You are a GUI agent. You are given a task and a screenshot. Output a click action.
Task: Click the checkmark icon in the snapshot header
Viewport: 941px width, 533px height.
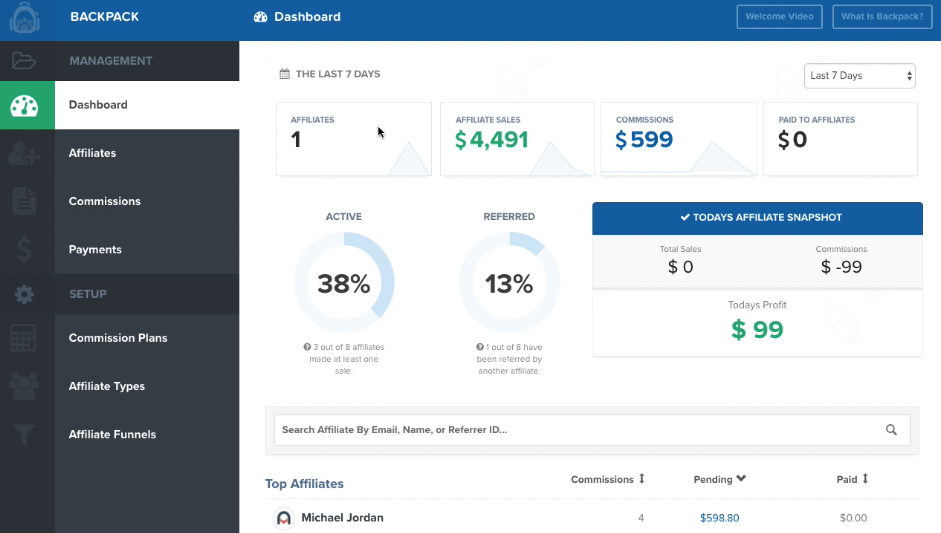point(685,217)
